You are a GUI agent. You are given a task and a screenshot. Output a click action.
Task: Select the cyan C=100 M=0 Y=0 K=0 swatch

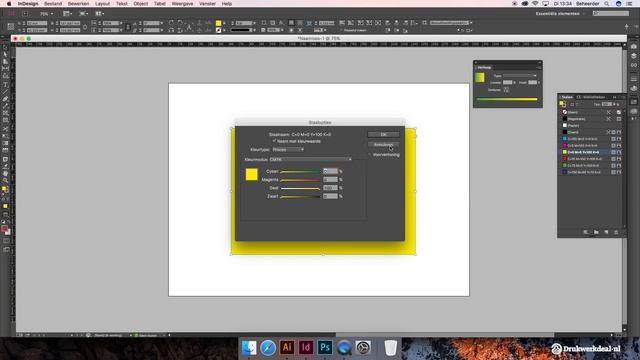(x=591, y=139)
